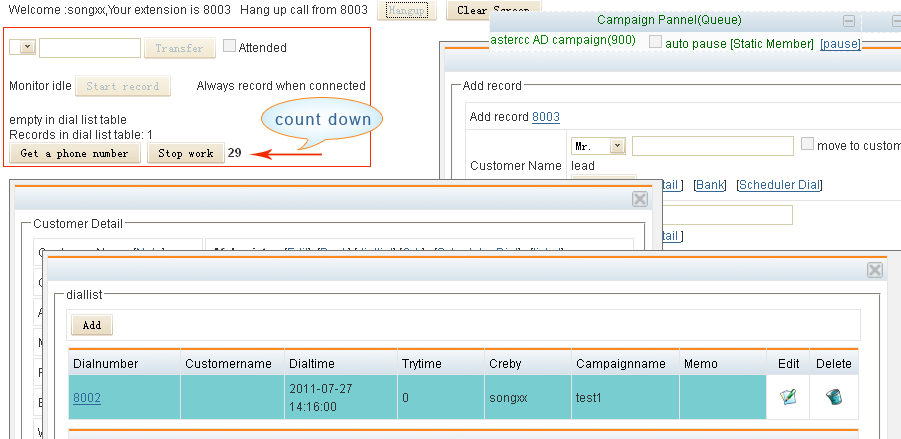
Task: Enable the Attended transfer checkbox
Action: [229, 46]
